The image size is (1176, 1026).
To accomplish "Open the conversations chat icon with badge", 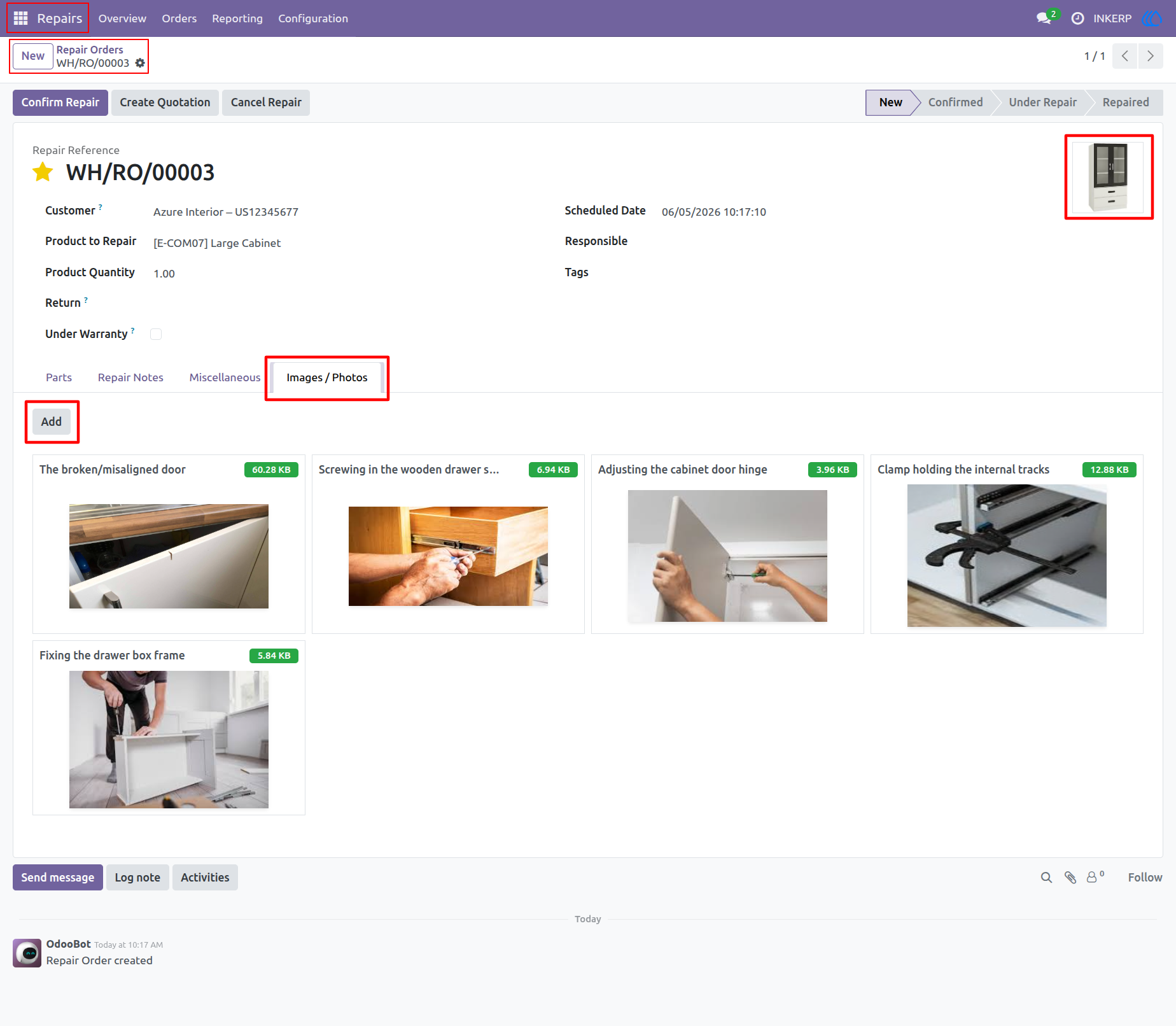I will tap(1046, 17).
